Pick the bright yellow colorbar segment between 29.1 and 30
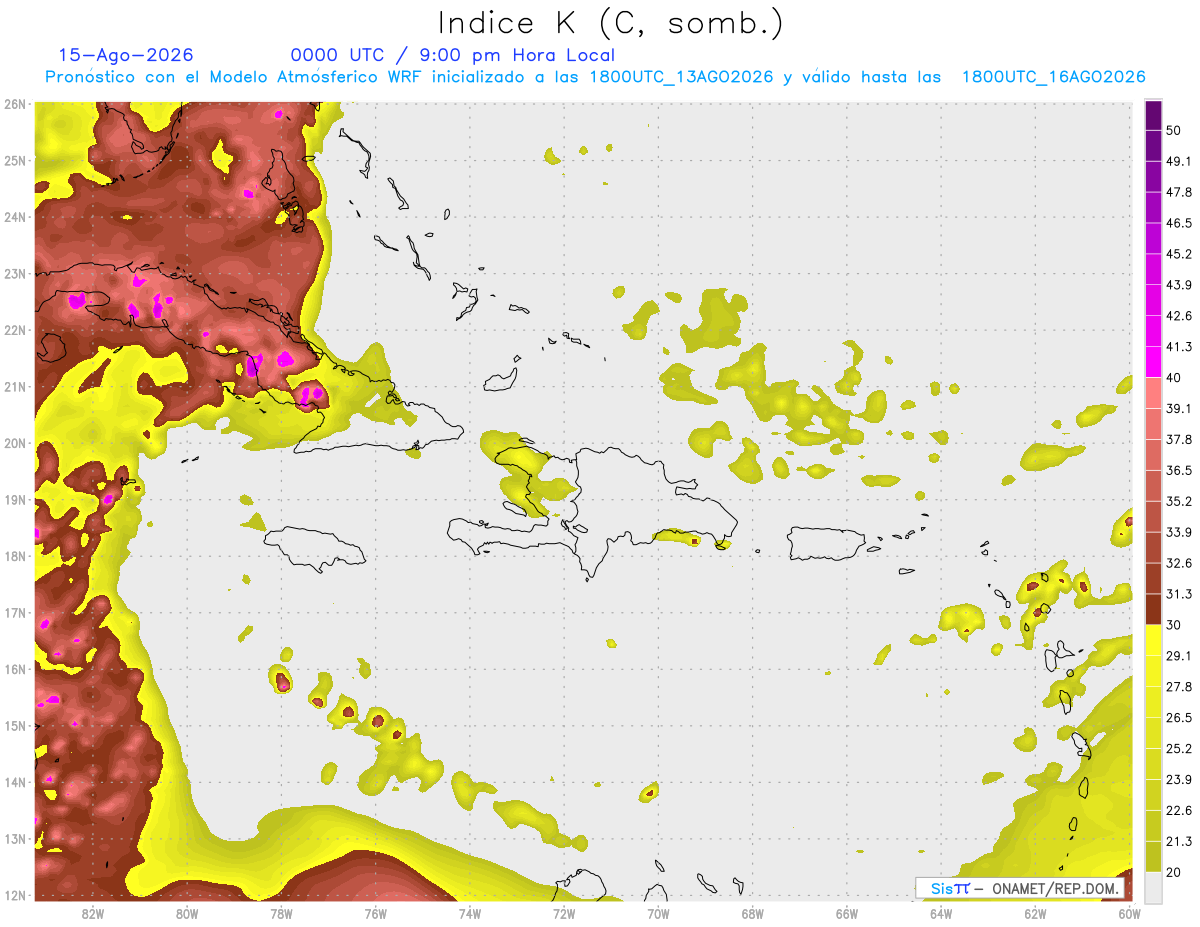 pyautogui.click(x=1153, y=640)
